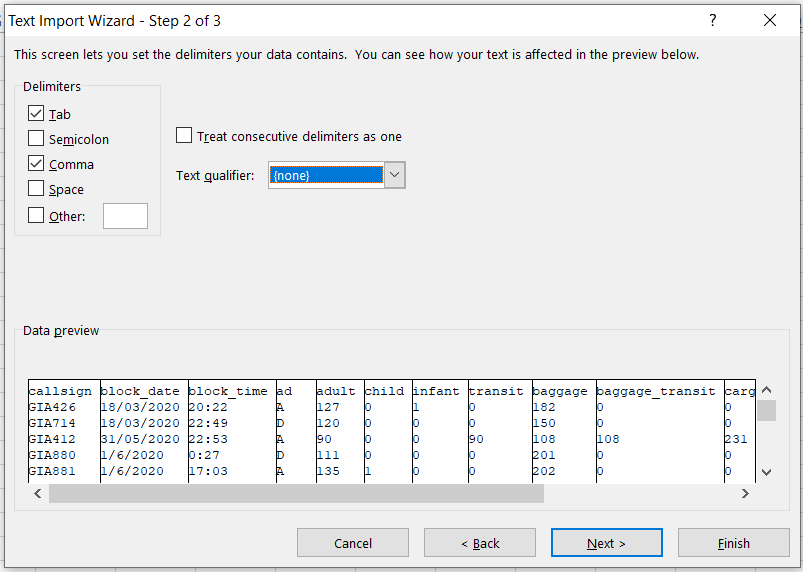The image size is (803, 572).
Task: Click the horizontal scrollbar thumb in preview
Action: coord(296,494)
